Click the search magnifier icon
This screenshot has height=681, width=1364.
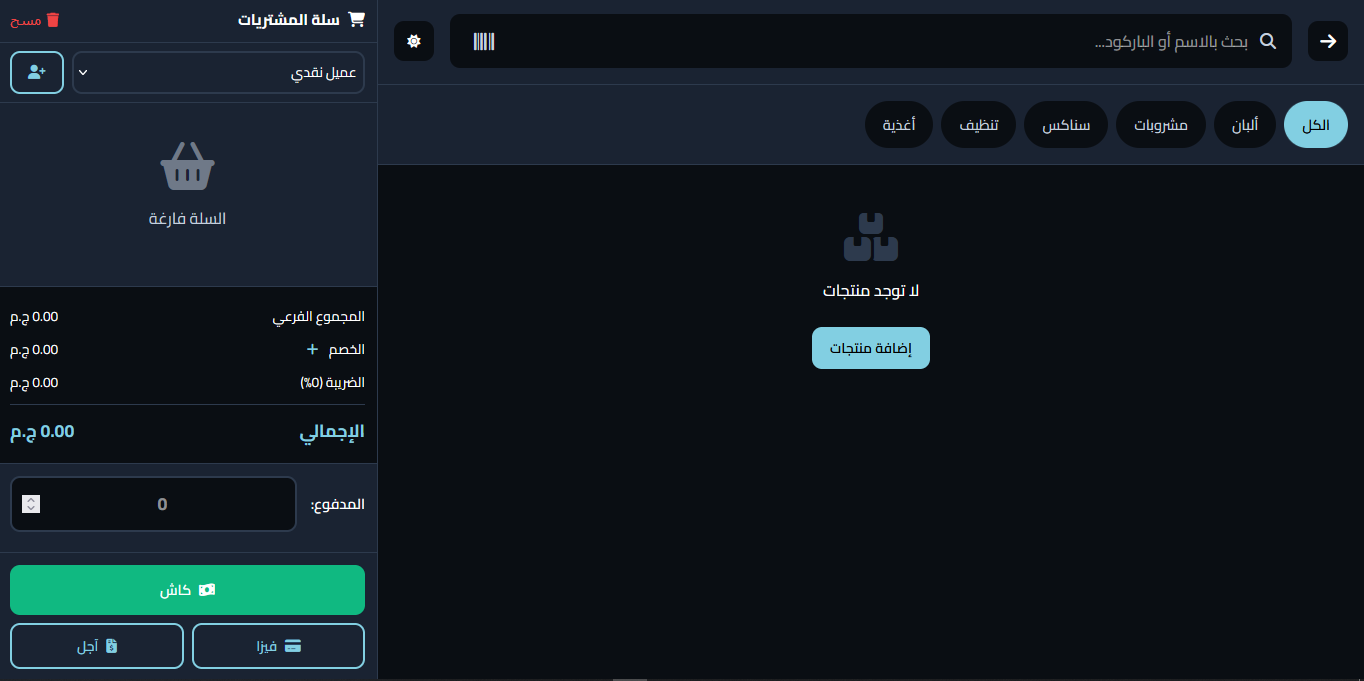[x=1268, y=41]
